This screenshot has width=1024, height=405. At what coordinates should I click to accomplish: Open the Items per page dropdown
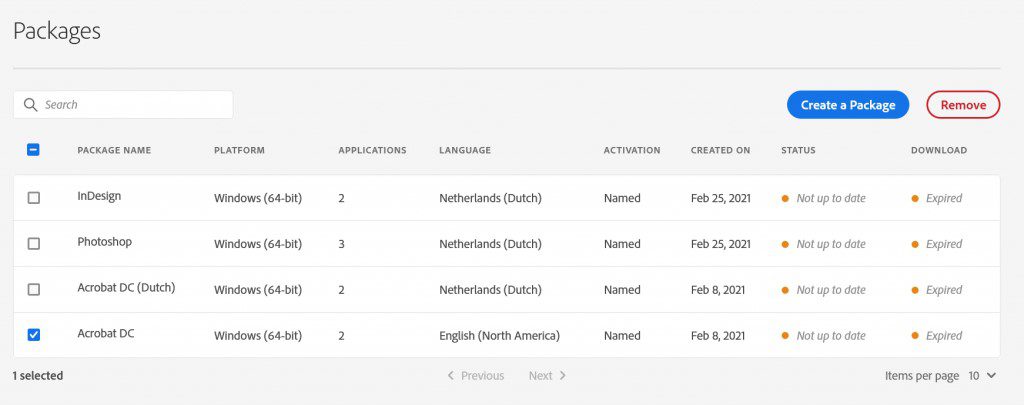[x=981, y=376]
